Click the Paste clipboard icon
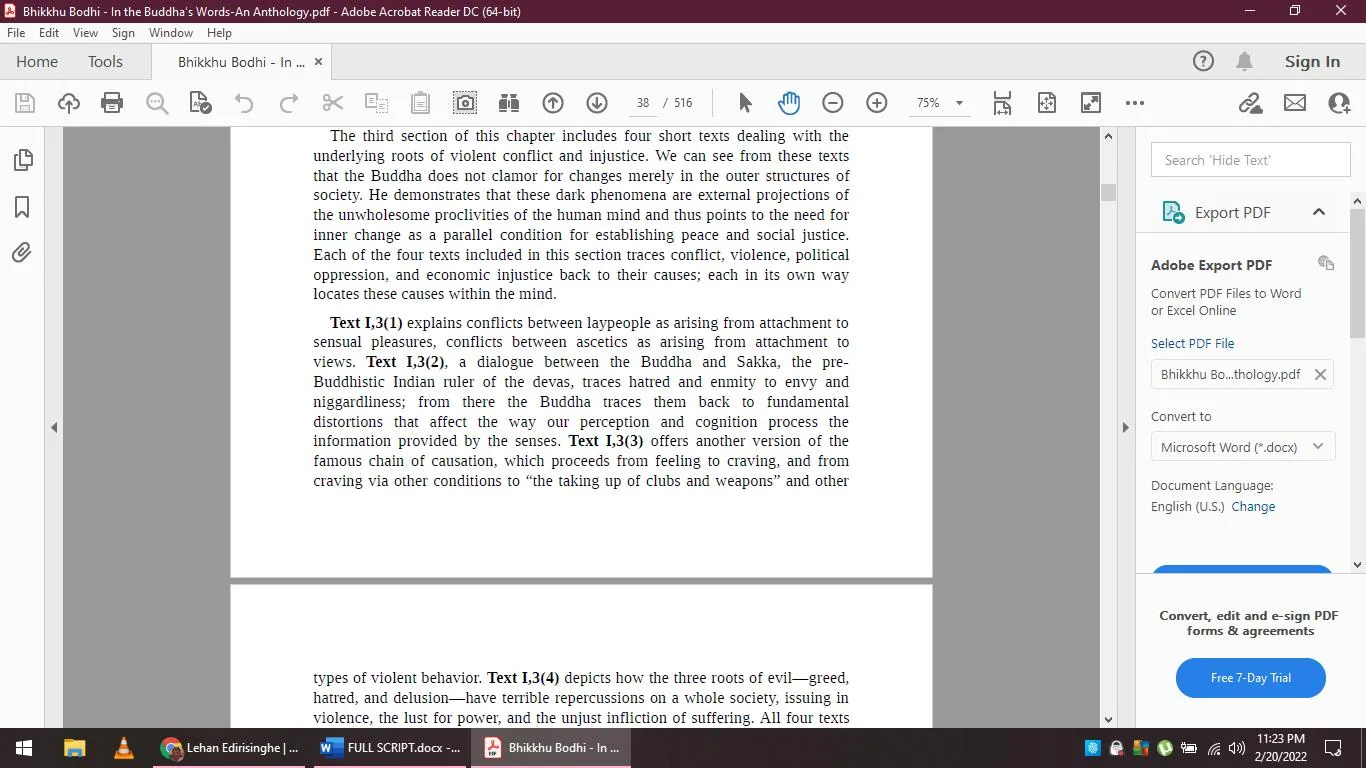The height and width of the screenshot is (768, 1366). pyautogui.click(x=421, y=103)
